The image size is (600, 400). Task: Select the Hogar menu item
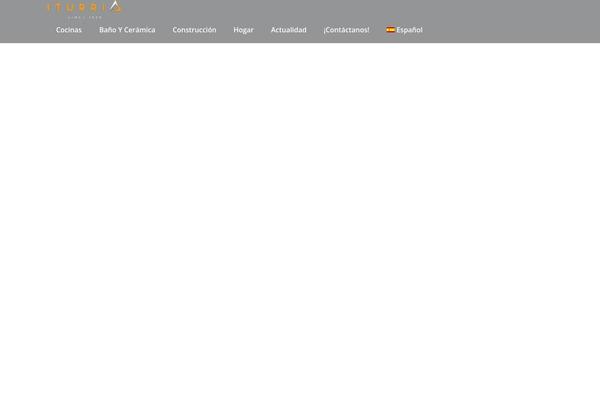point(243,30)
